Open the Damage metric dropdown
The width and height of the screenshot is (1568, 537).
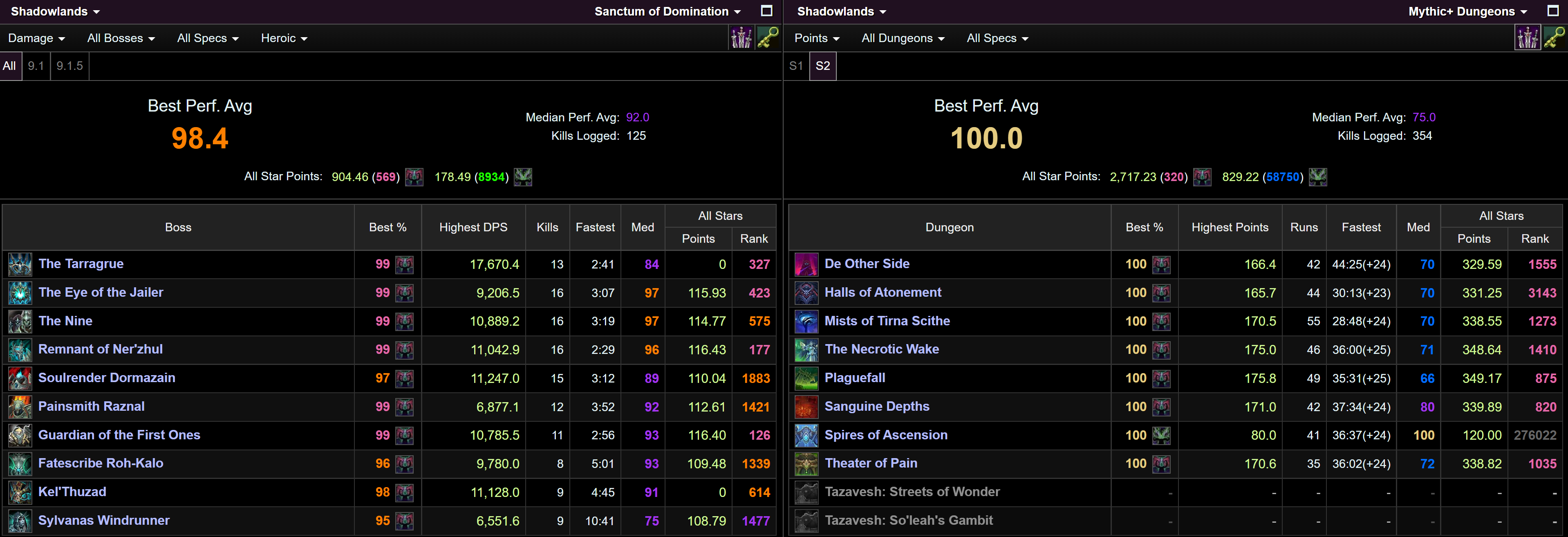click(x=36, y=38)
